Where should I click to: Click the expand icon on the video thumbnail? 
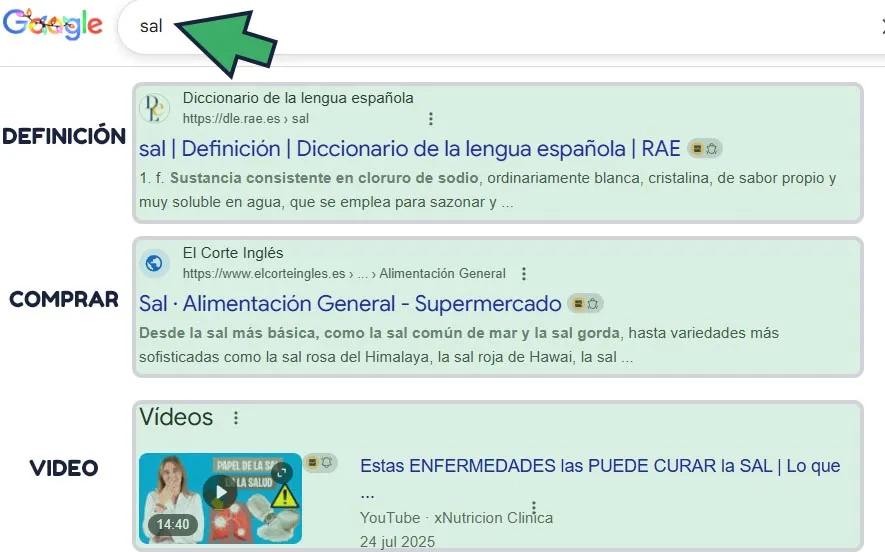tap(282, 472)
